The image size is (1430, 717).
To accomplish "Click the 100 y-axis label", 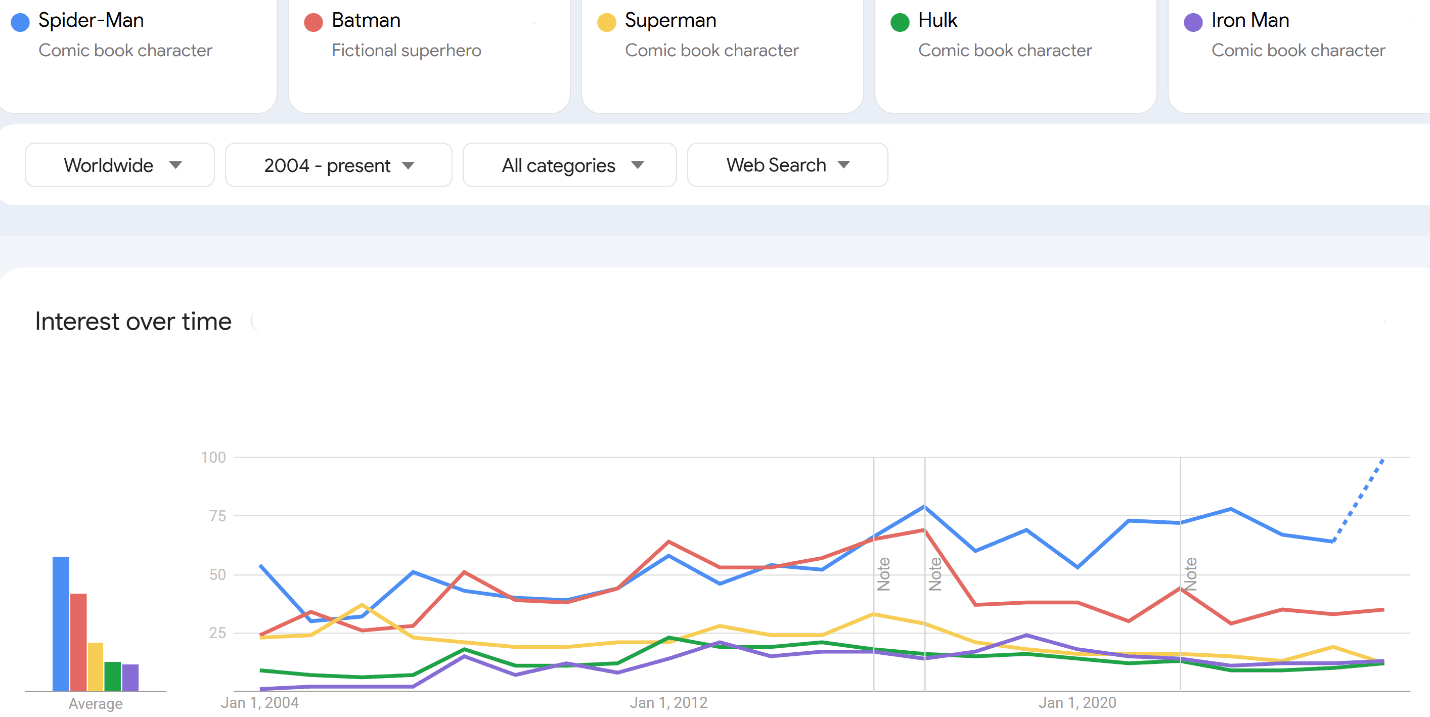I will [x=215, y=457].
